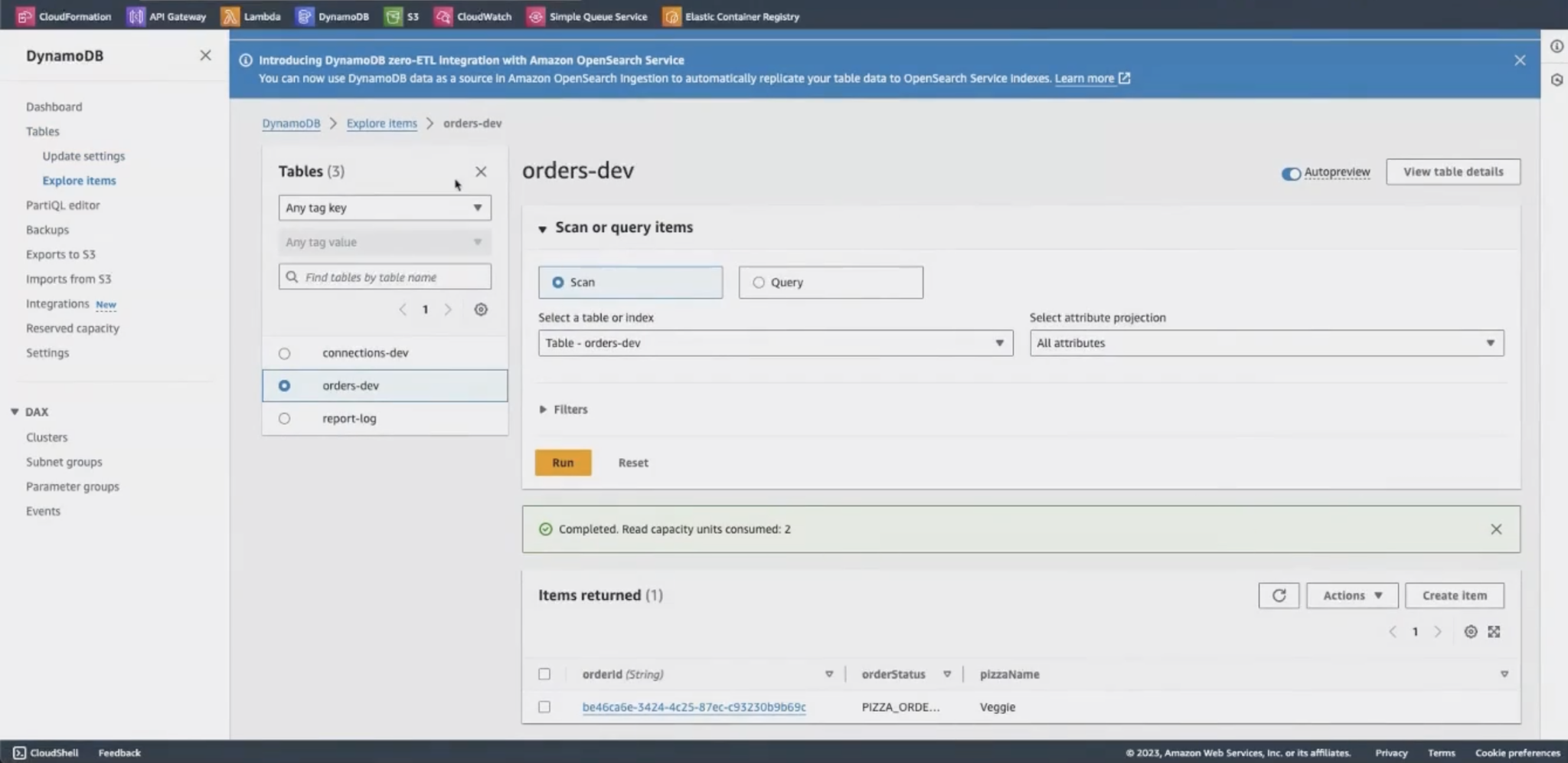This screenshot has width=1568, height=763.
Task: Open PartiQL editor from the sidebar
Action: pyautogui.click(x=63, y=205)
